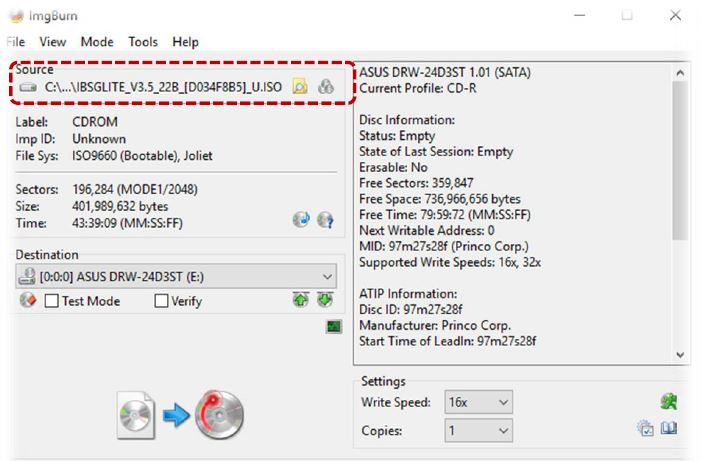Click 'ISO9660 (Bootable), Joliet' file system value

tap(142, 155)
